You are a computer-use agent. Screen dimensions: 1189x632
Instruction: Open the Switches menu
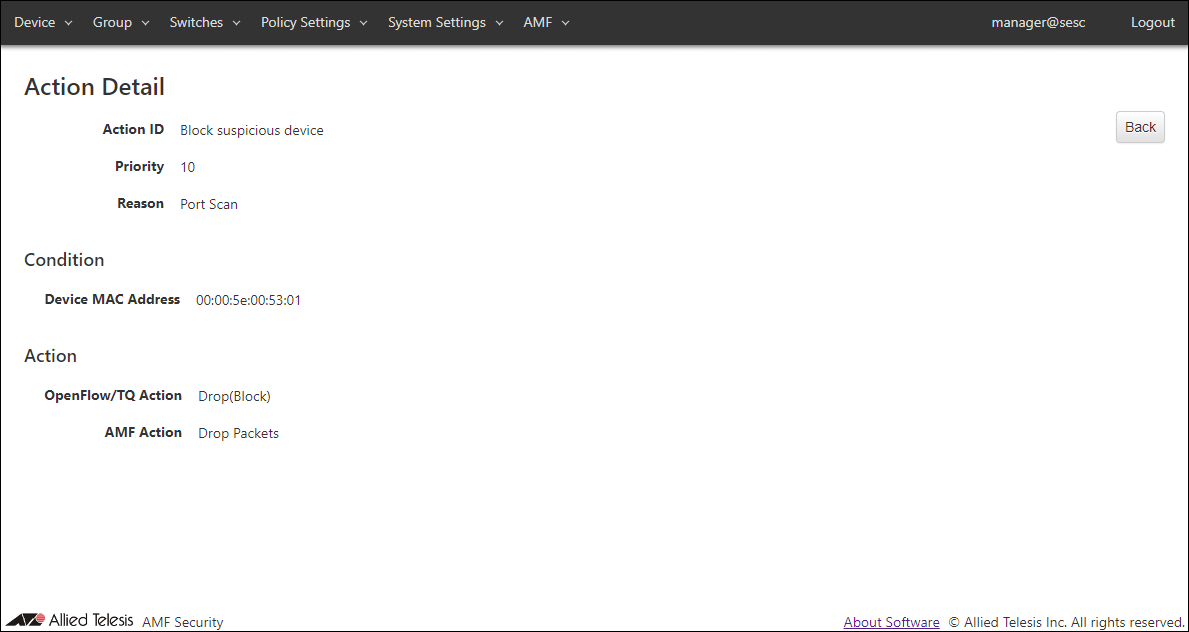pyautogui.click(x=204, y=22)
